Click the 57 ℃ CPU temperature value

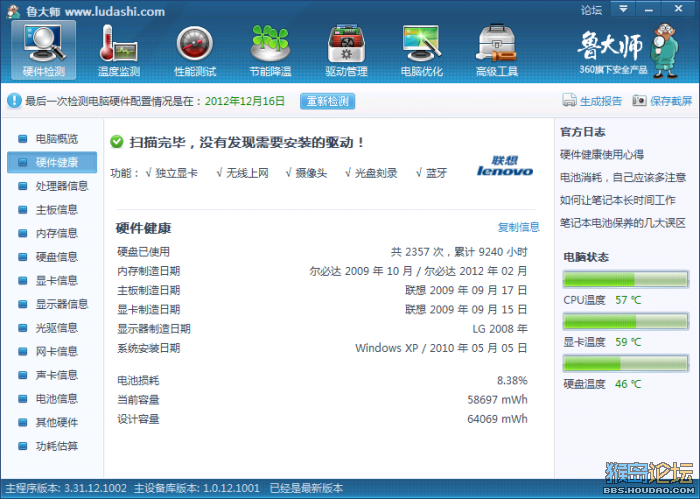tap(628, 300)
